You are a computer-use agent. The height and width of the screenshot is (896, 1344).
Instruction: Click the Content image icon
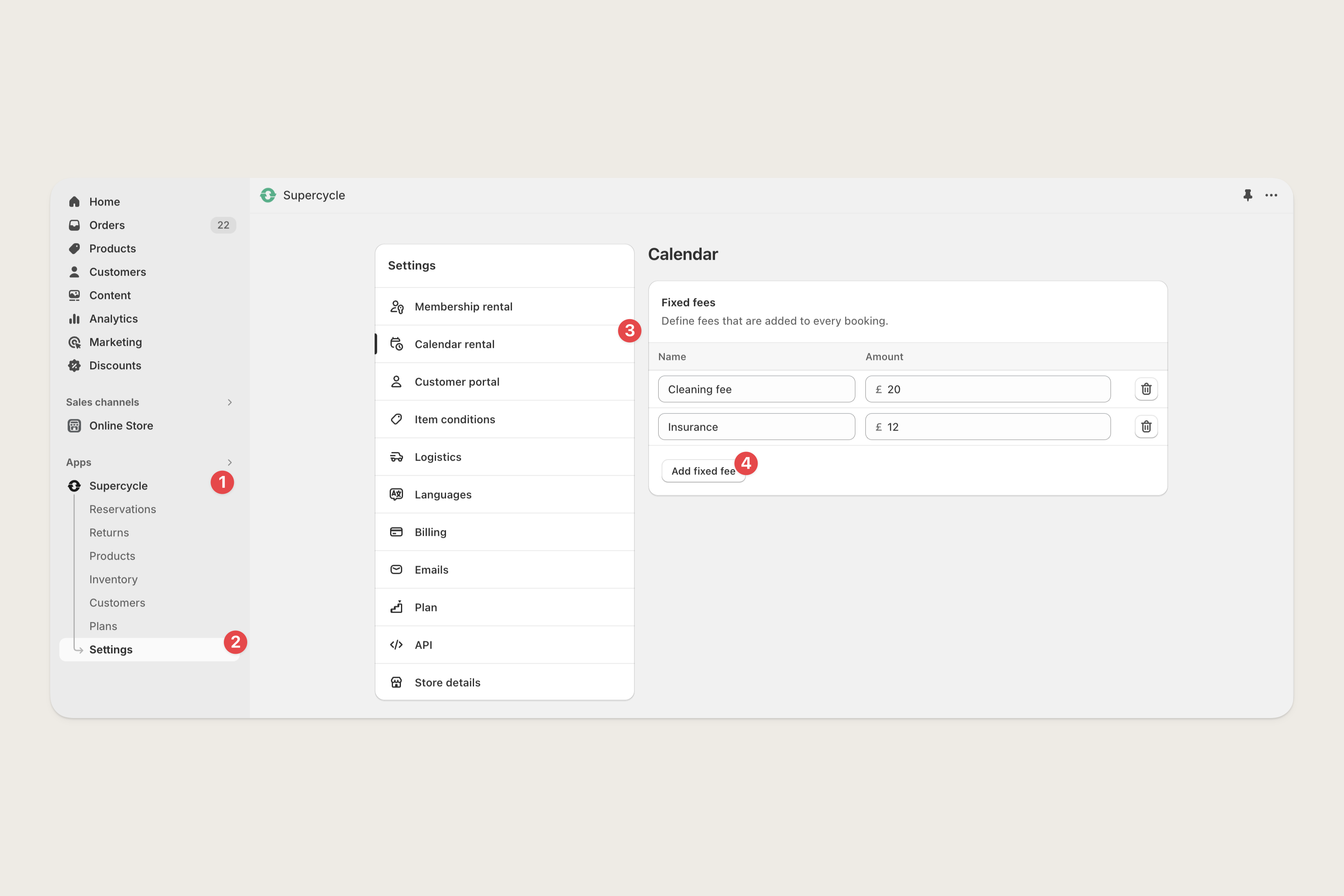click(x=74, y=295)
